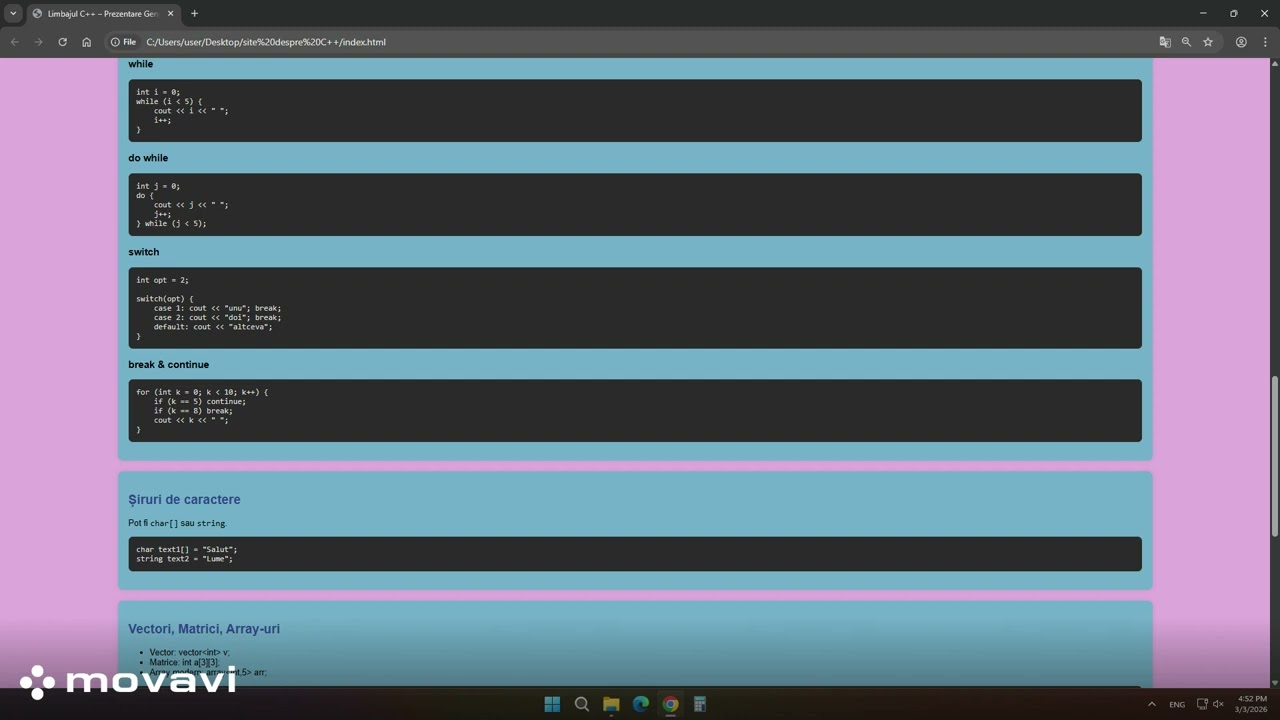Reload the page with refresh icon
The image size is (1280, 720).
coord(62,42)
